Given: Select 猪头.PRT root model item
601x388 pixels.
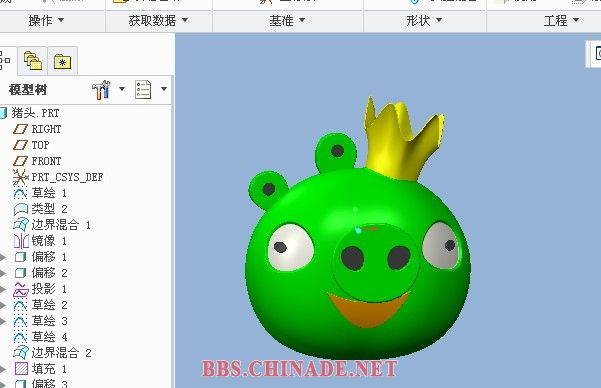Looking at the screenshot, I should pos(35,113).
